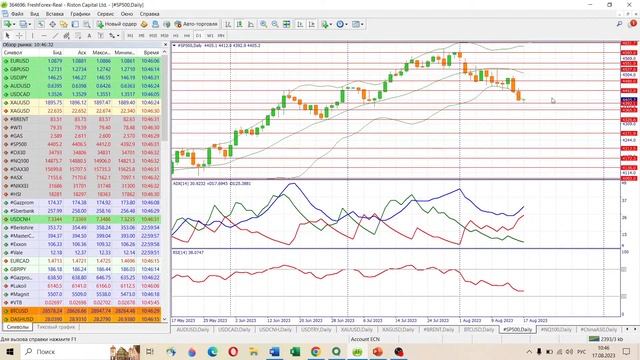Open the periods clock dropdown
The height and width of the screenshot is (360, 640).
pos(342,24)
